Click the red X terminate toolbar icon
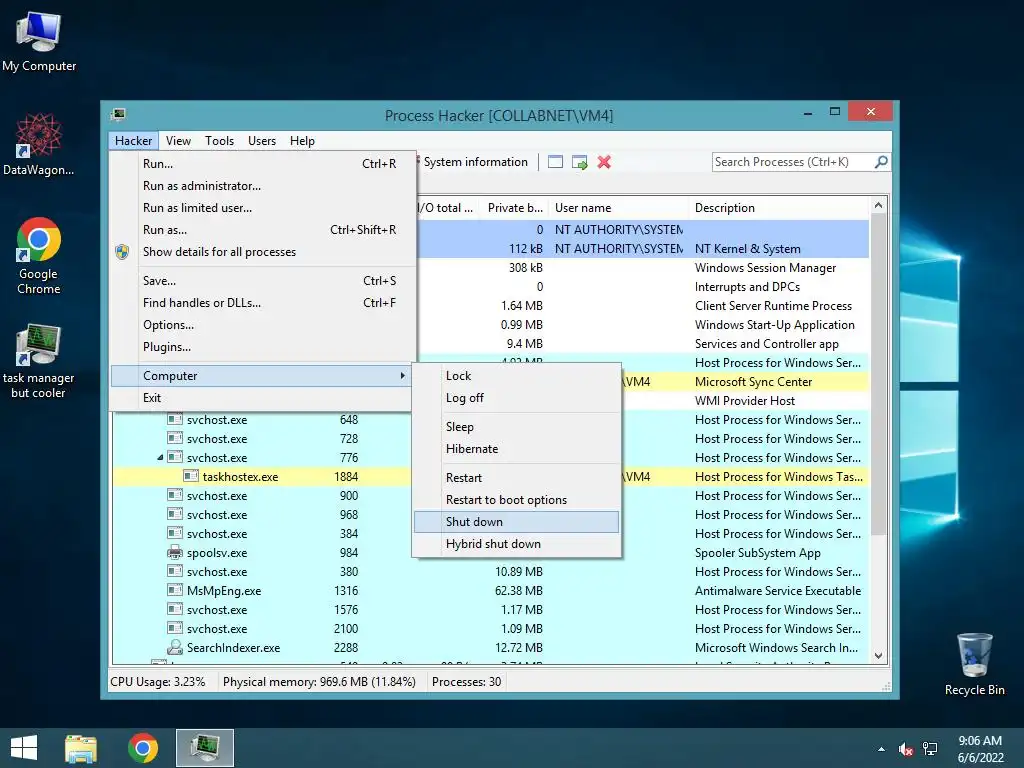 coord(604,162)
